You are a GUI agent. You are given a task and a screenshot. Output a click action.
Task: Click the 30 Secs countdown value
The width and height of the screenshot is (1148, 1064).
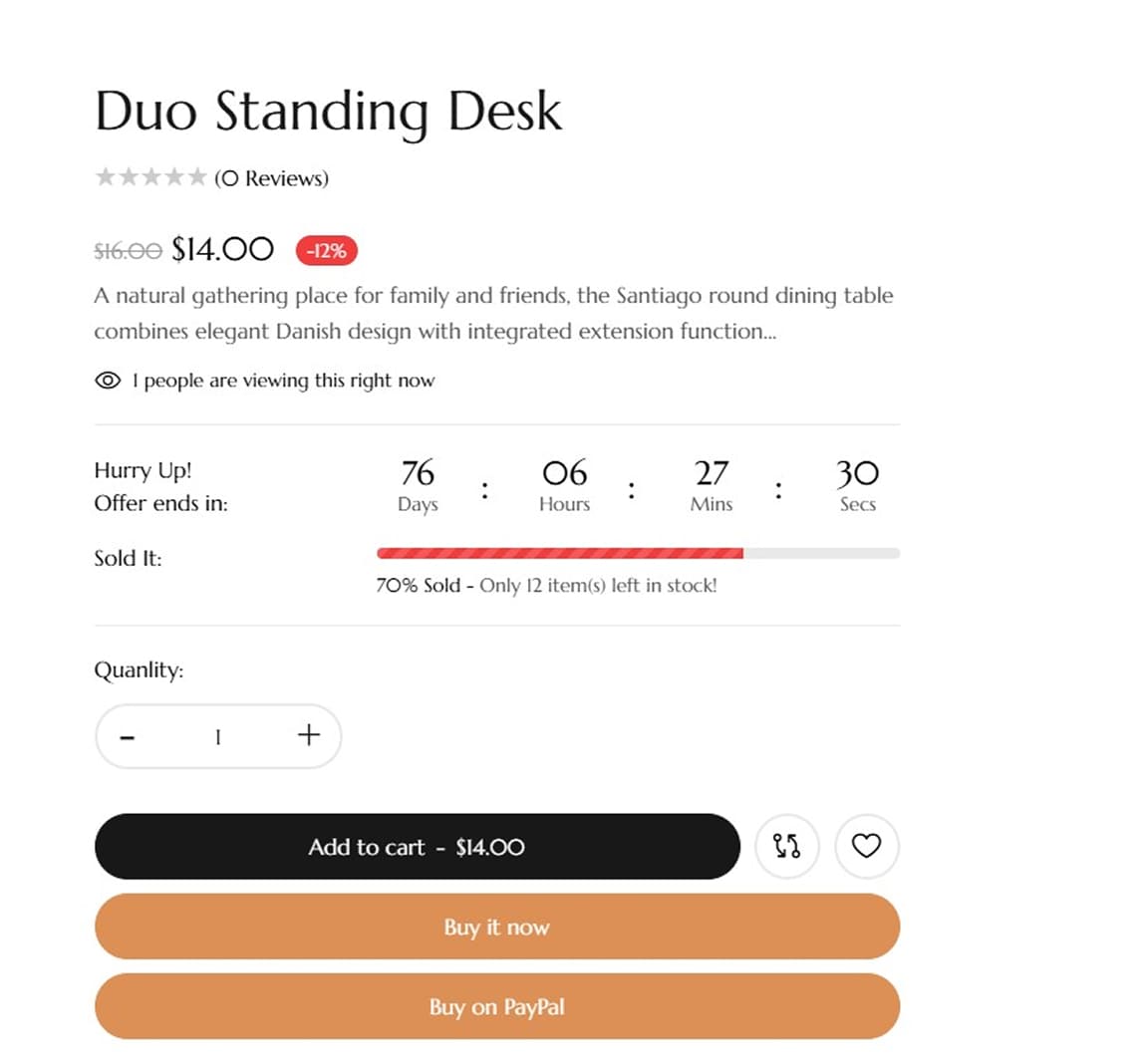pyautogui.click(x=857, y=472)
